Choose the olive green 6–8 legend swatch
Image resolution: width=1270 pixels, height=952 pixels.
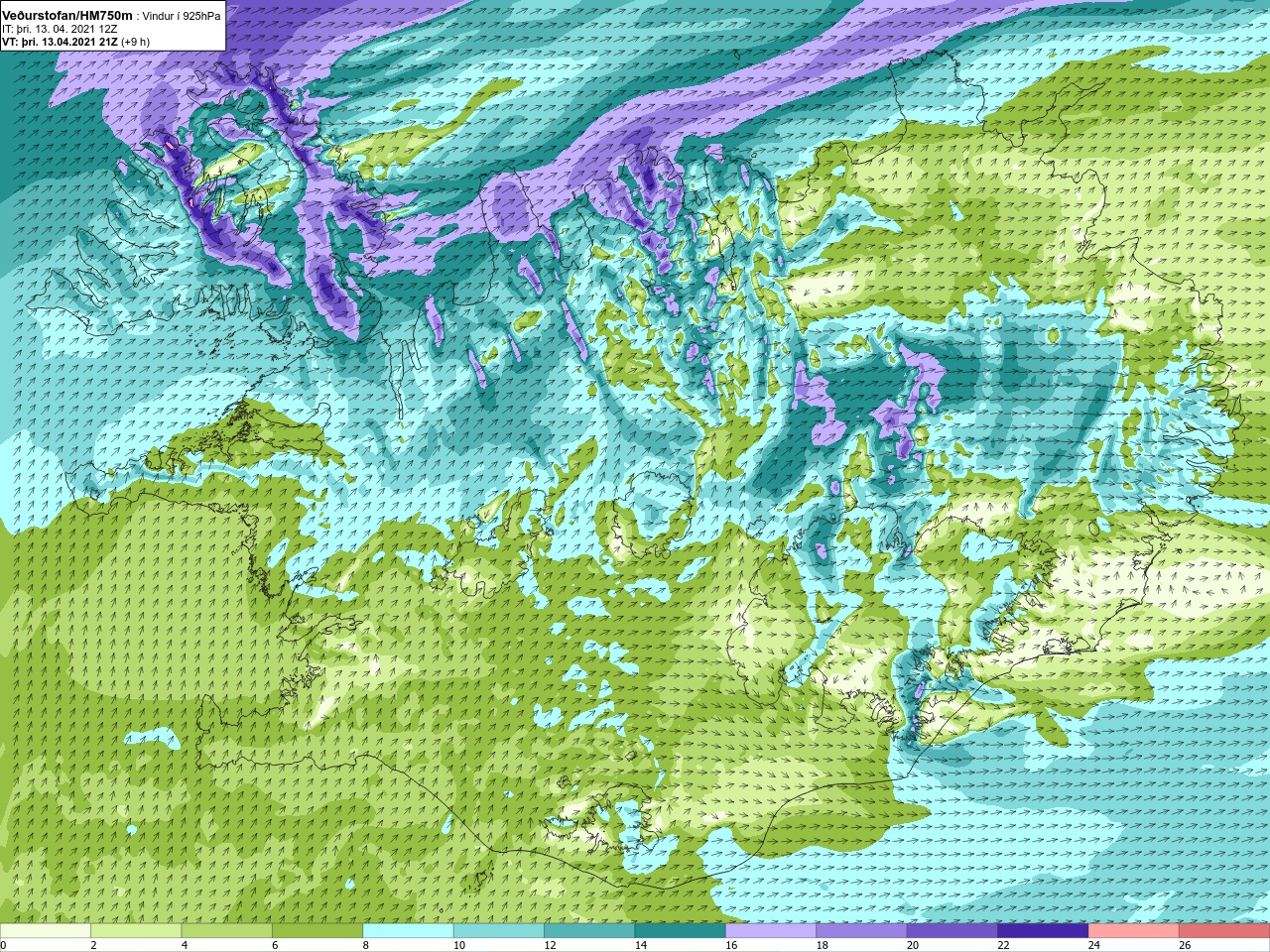[x=317, y=931]
